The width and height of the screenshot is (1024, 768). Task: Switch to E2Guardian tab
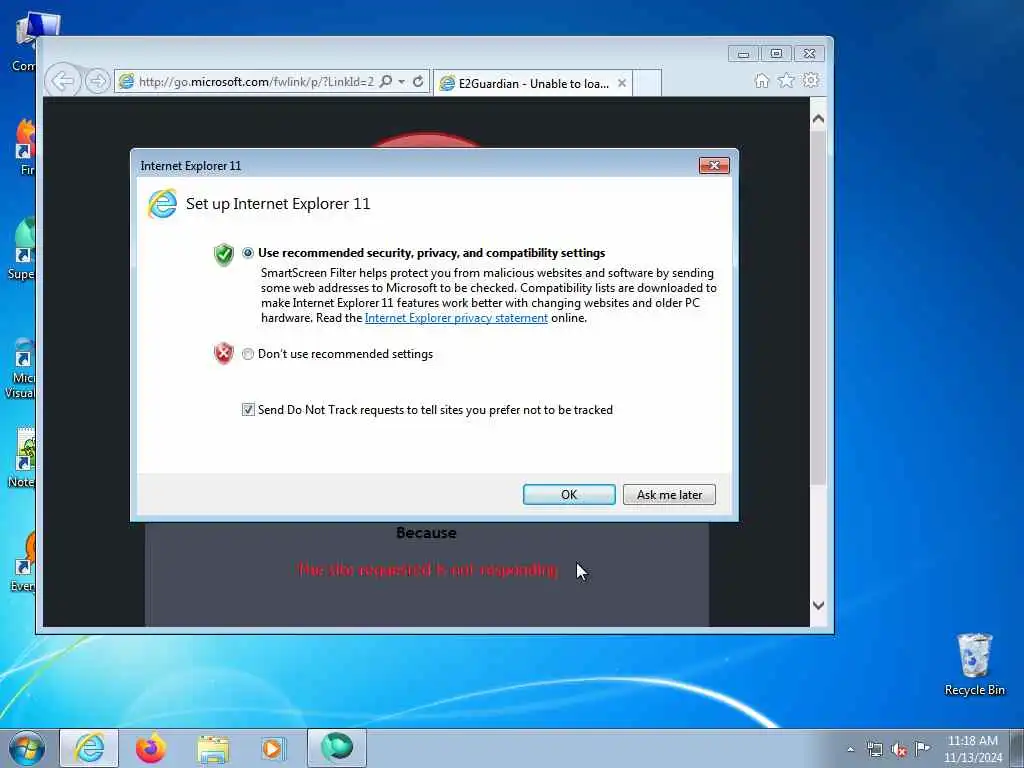[x=532, y=83]
